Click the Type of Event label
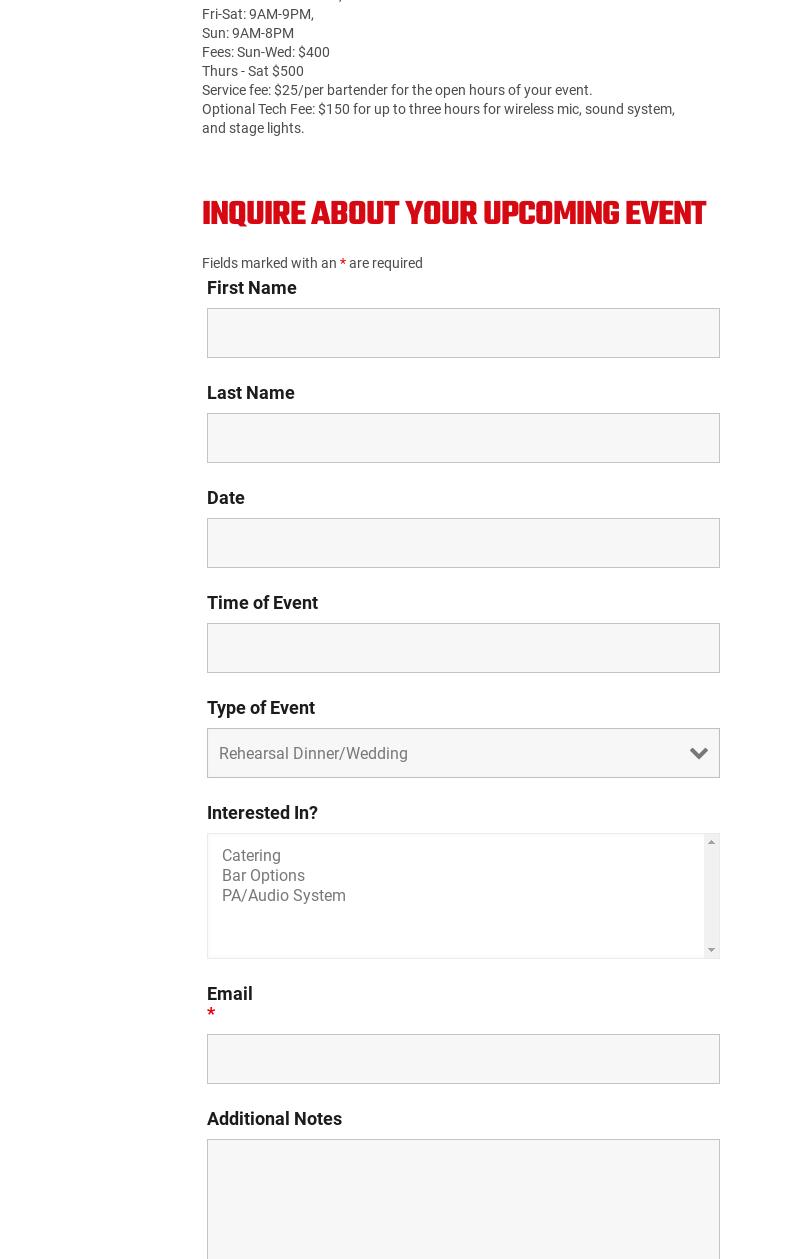Viewport: 785px width, 1259px height. click(261, 708)
